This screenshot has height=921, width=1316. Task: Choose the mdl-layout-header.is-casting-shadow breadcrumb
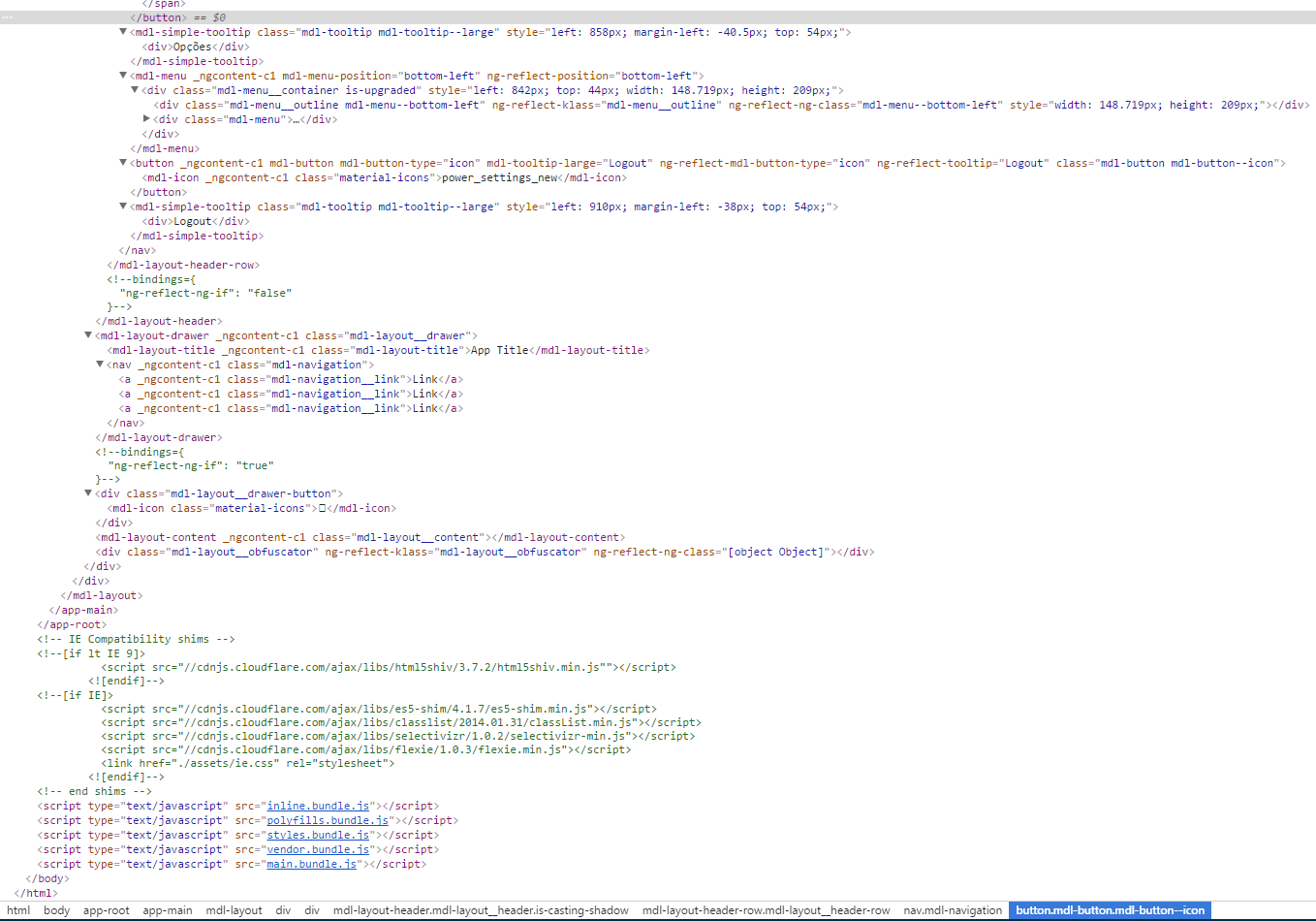tap(481, 910)
